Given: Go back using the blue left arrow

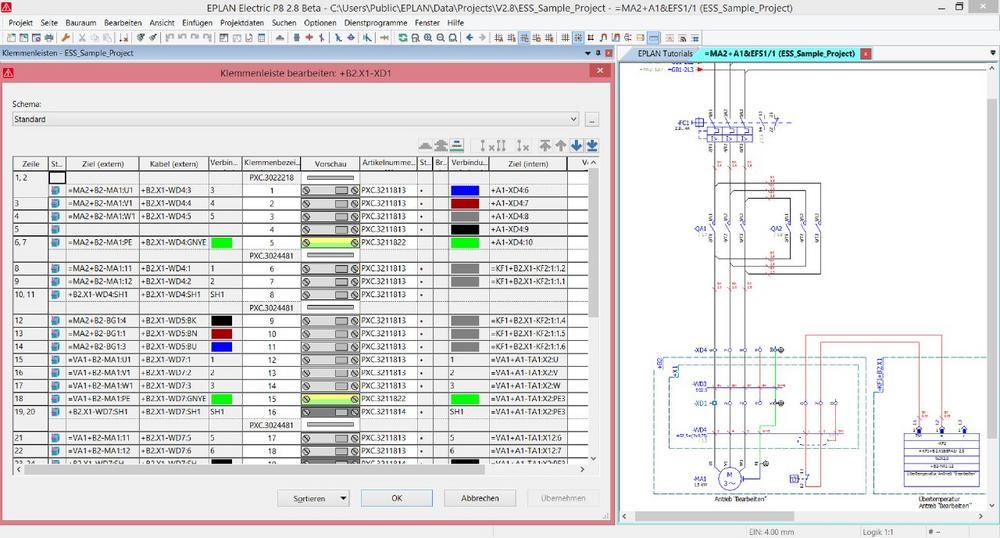Looking at the screenshot, I should coord(469,38).
